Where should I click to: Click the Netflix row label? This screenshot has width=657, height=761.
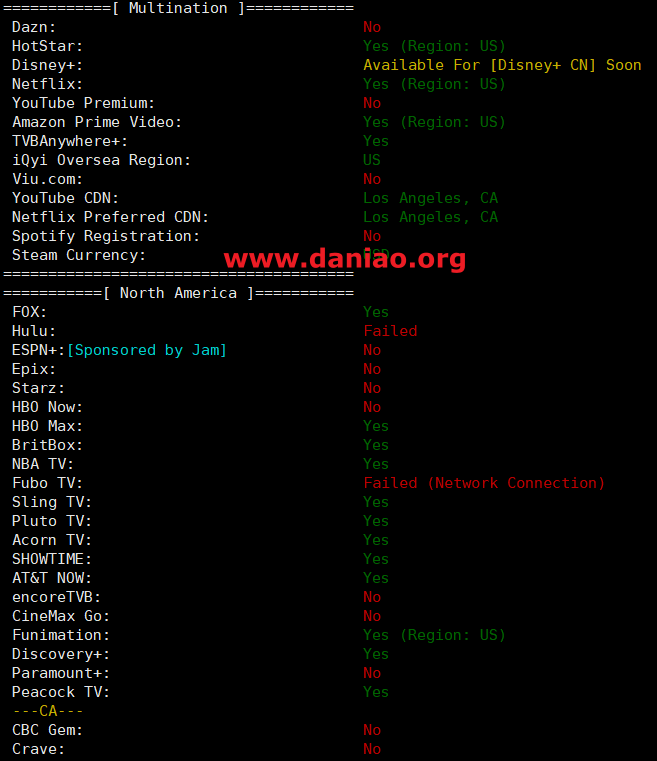pyautogui.click(x=48, y=84)
